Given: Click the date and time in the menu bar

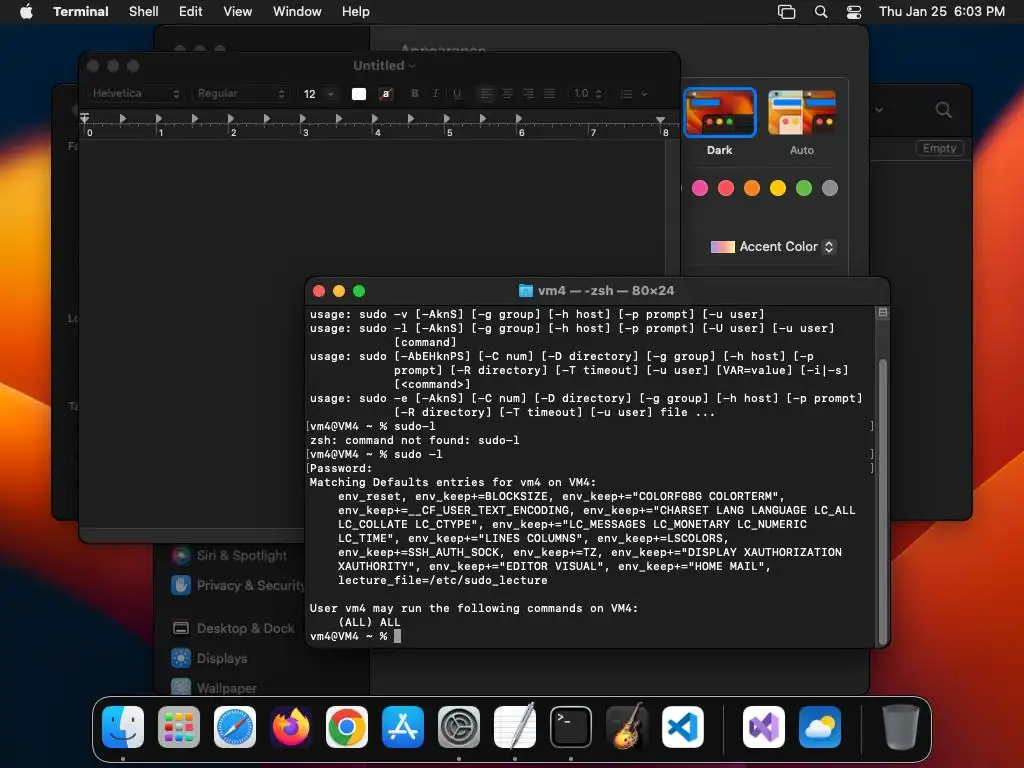Looking at the screenshot, I should (x=942, y=12).
